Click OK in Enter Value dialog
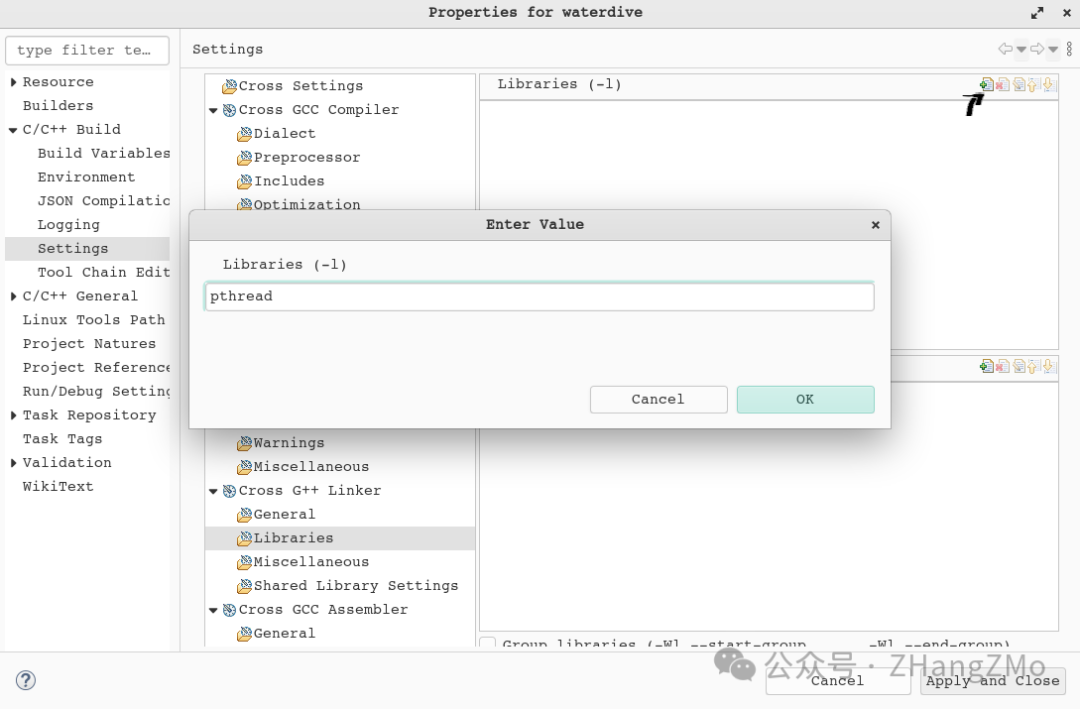 (805, 400)
